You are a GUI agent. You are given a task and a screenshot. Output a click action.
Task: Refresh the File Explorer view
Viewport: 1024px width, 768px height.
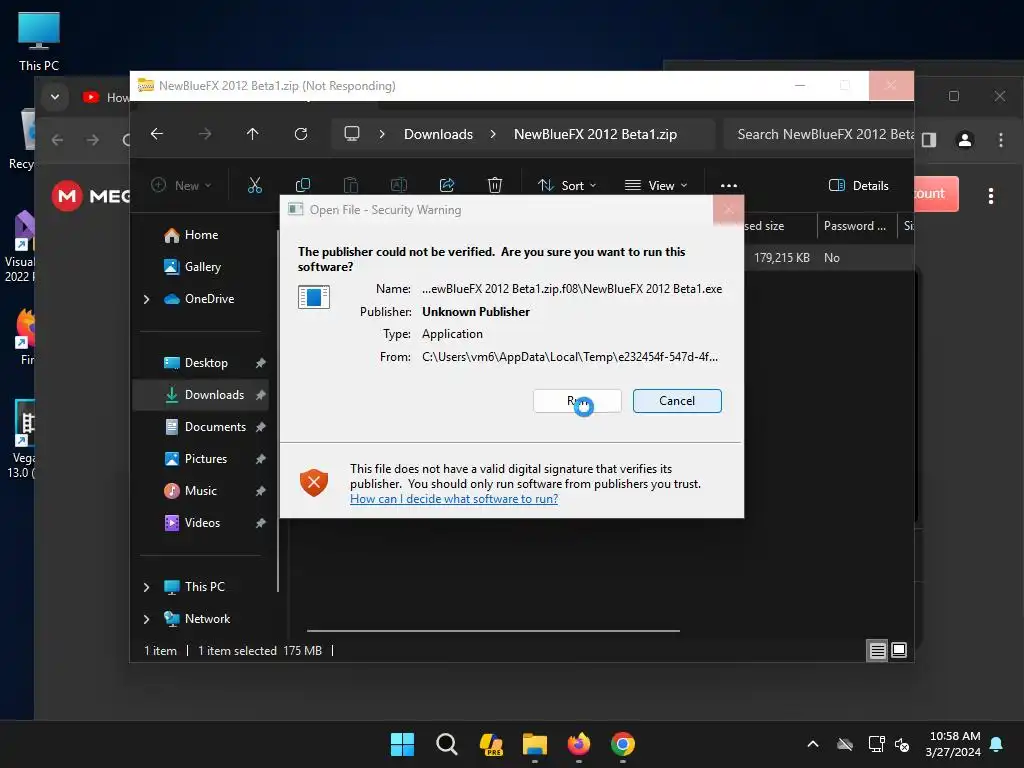[x=301, y=134]
